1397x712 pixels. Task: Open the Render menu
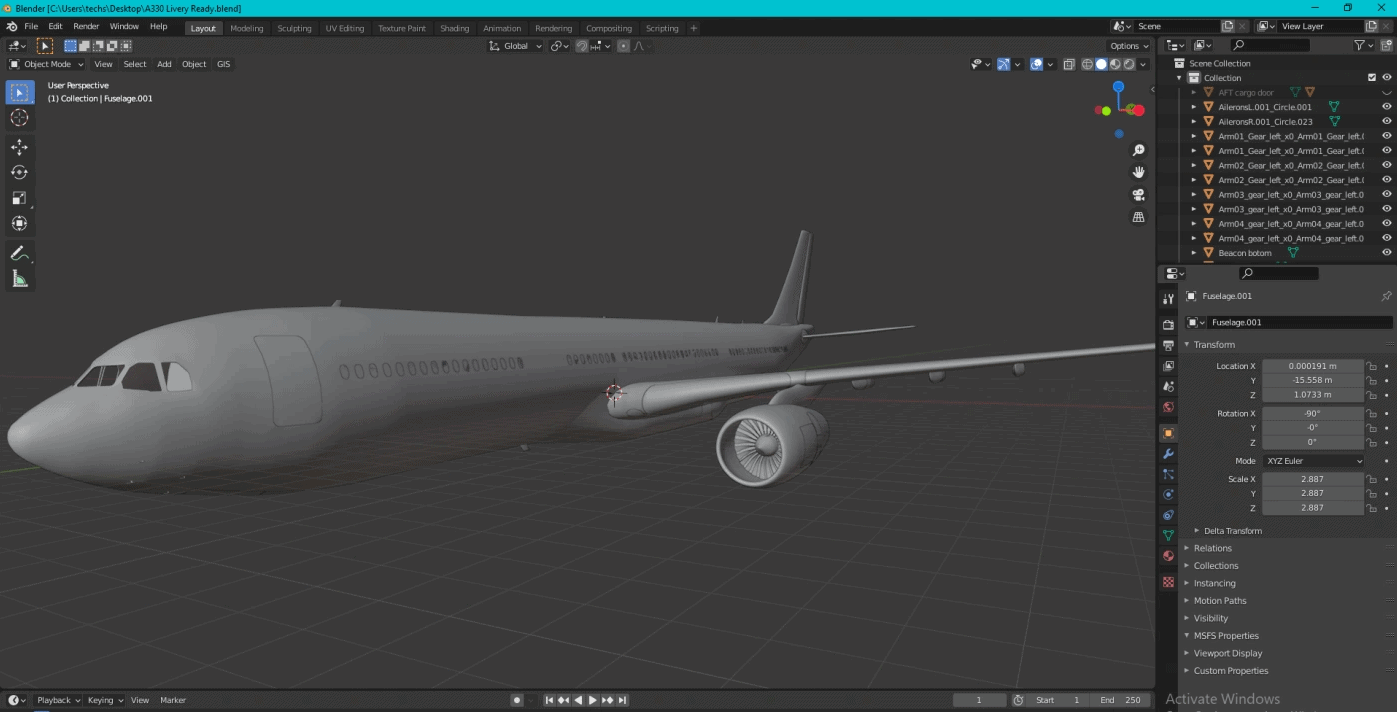86,26
